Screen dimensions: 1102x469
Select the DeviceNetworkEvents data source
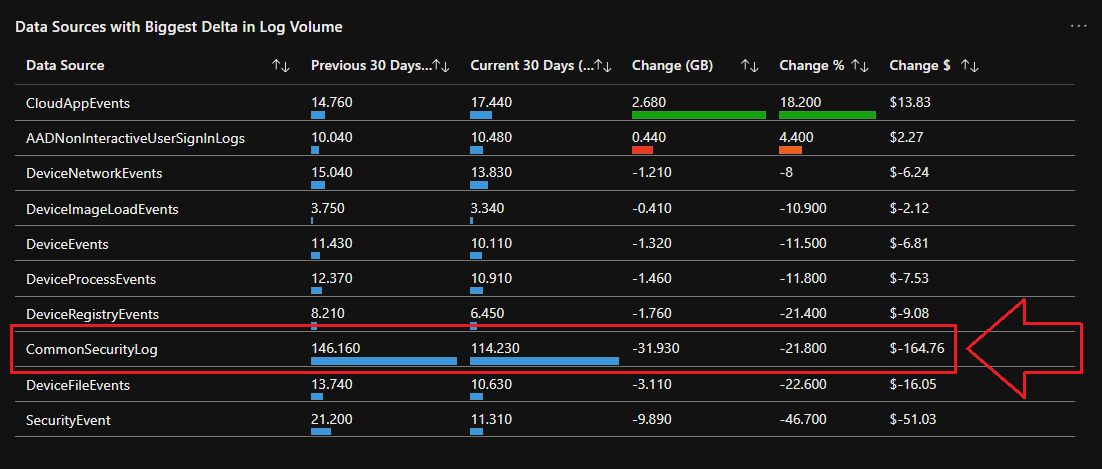pos(94,173)
